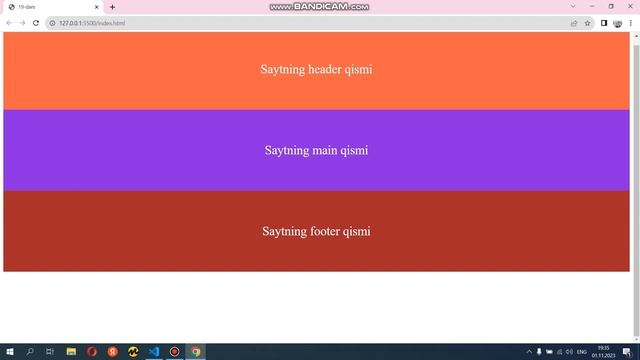Open the Windows Start menu
This screenshot has width=640, height=360.
click(10, 351)
